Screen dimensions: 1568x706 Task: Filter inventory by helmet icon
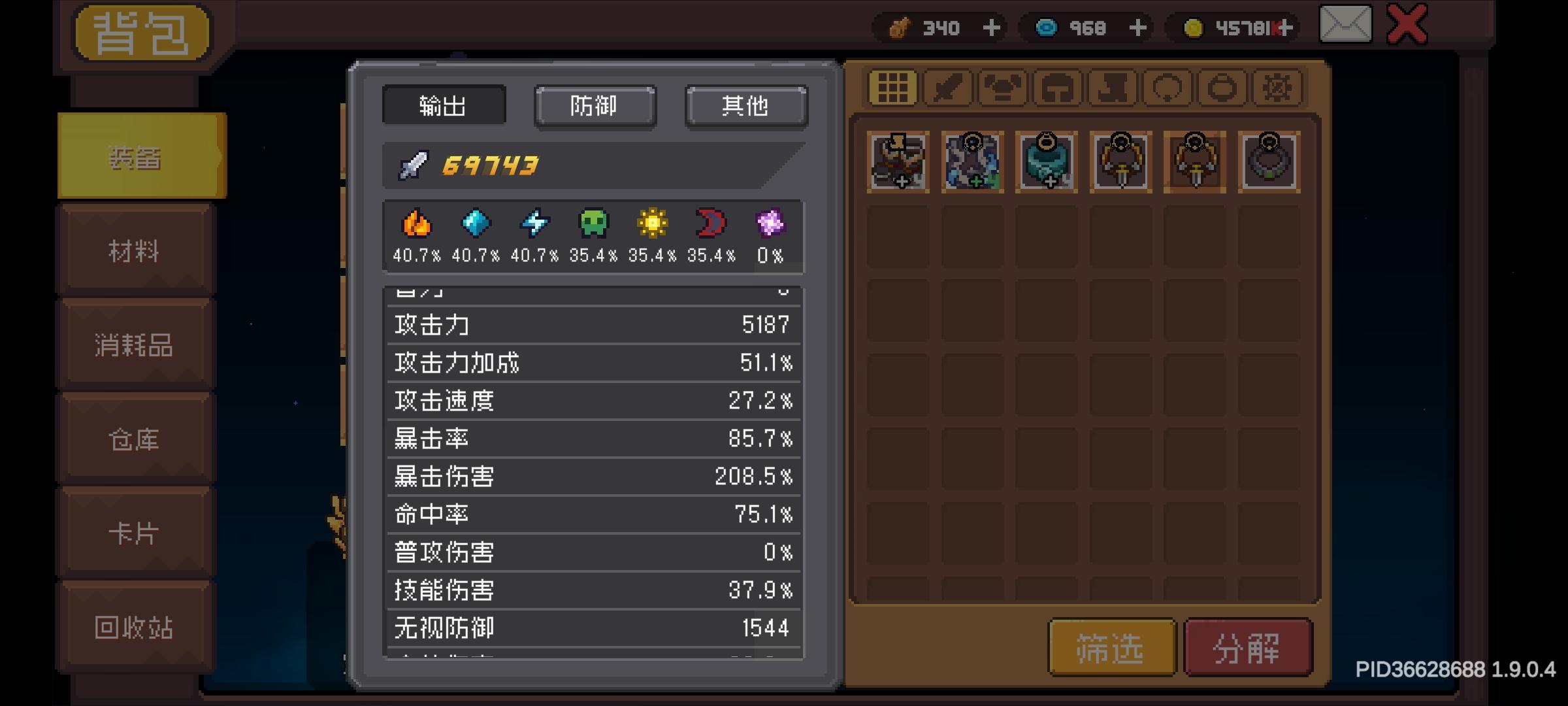point(1058,87)
